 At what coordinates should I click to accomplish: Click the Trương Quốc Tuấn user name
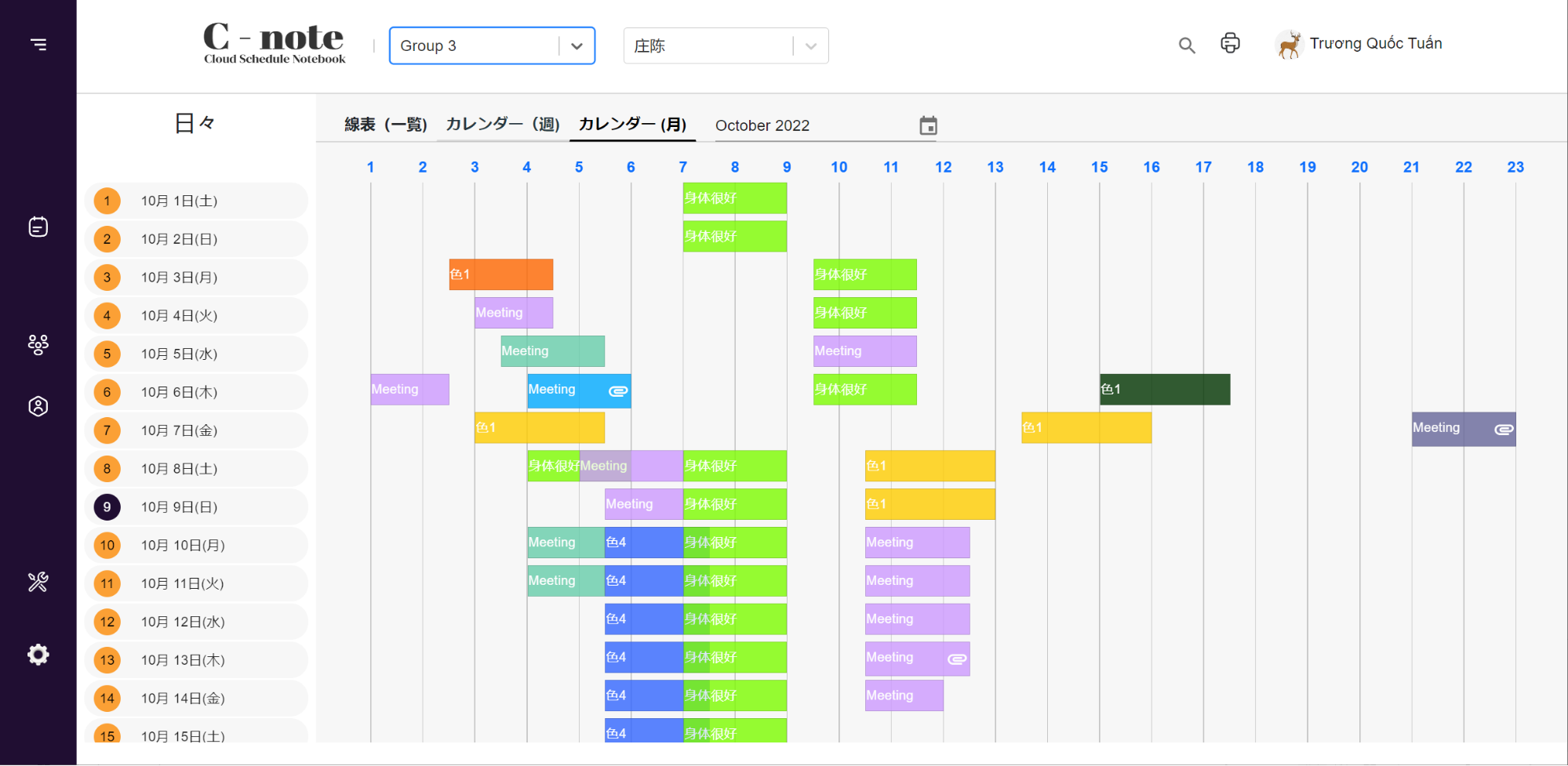point(1375,44)
